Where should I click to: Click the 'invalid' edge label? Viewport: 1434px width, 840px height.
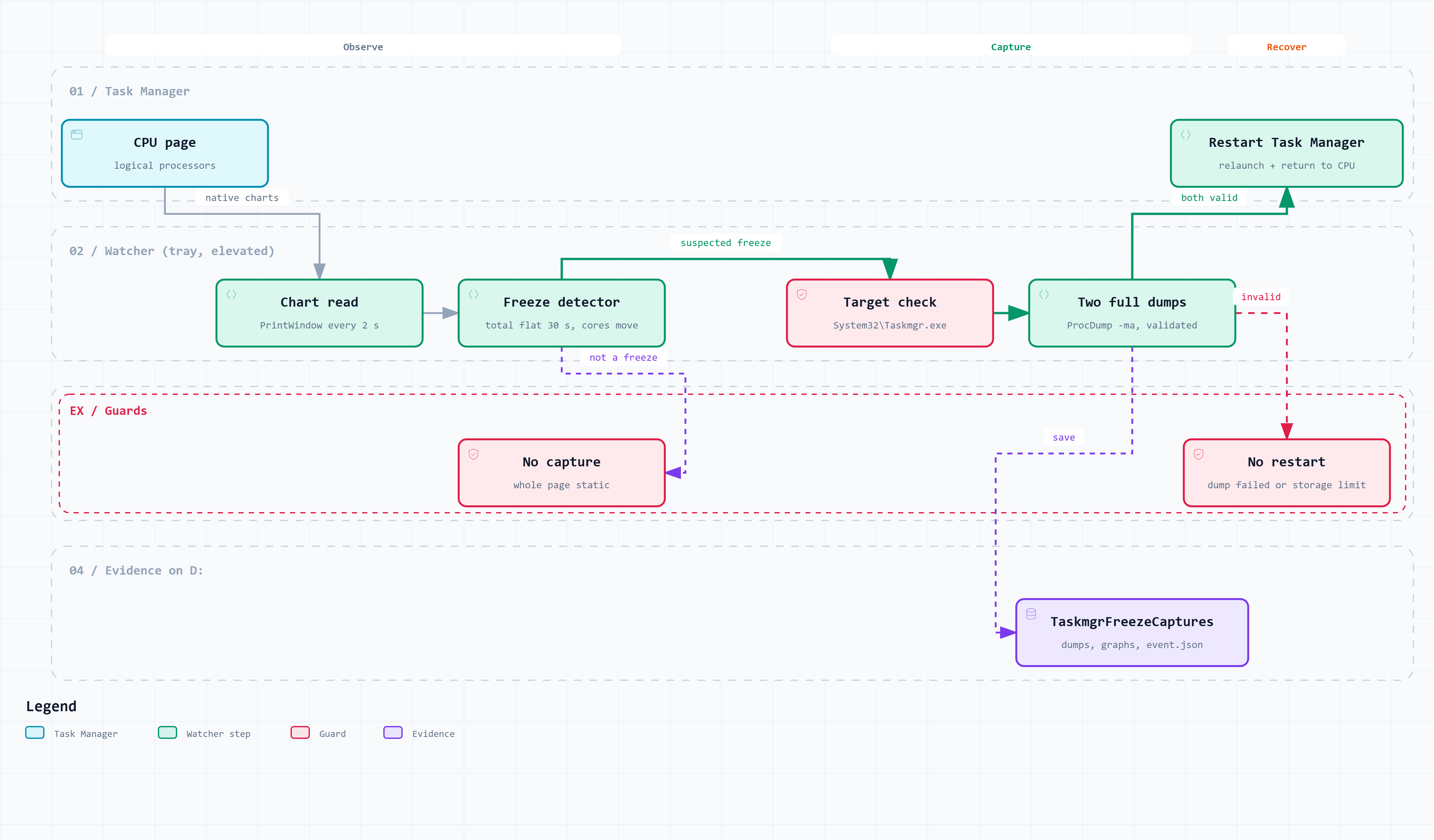[1261, 297]
